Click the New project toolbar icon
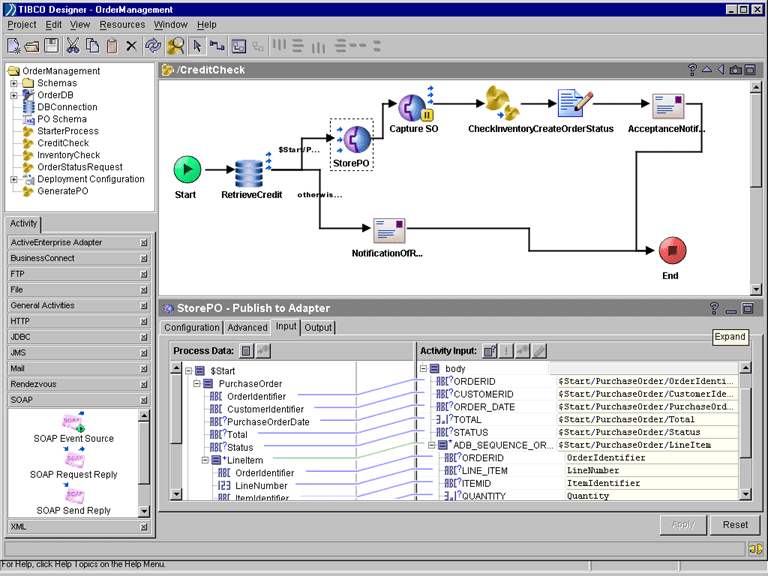 coord(14,46)
